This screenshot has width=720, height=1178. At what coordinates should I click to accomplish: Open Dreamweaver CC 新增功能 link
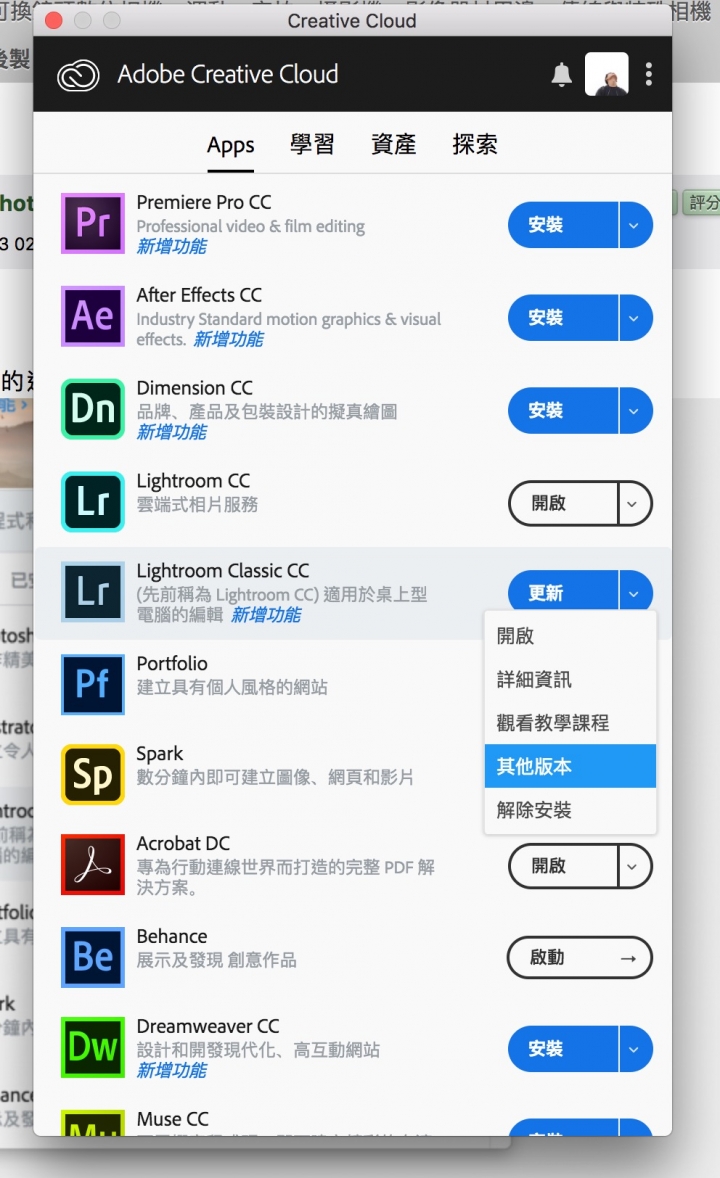[171, 1071]
